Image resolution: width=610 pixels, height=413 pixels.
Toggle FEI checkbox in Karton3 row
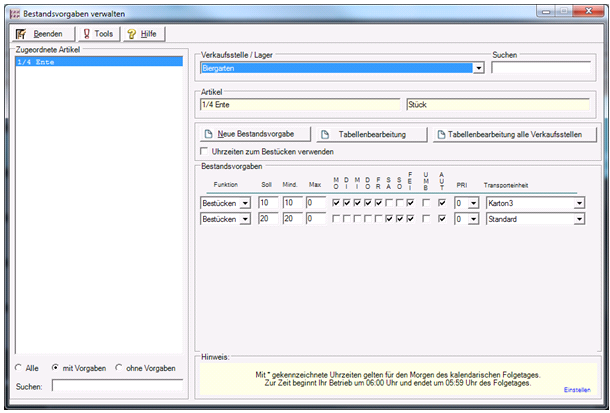[x=410, y=203]
